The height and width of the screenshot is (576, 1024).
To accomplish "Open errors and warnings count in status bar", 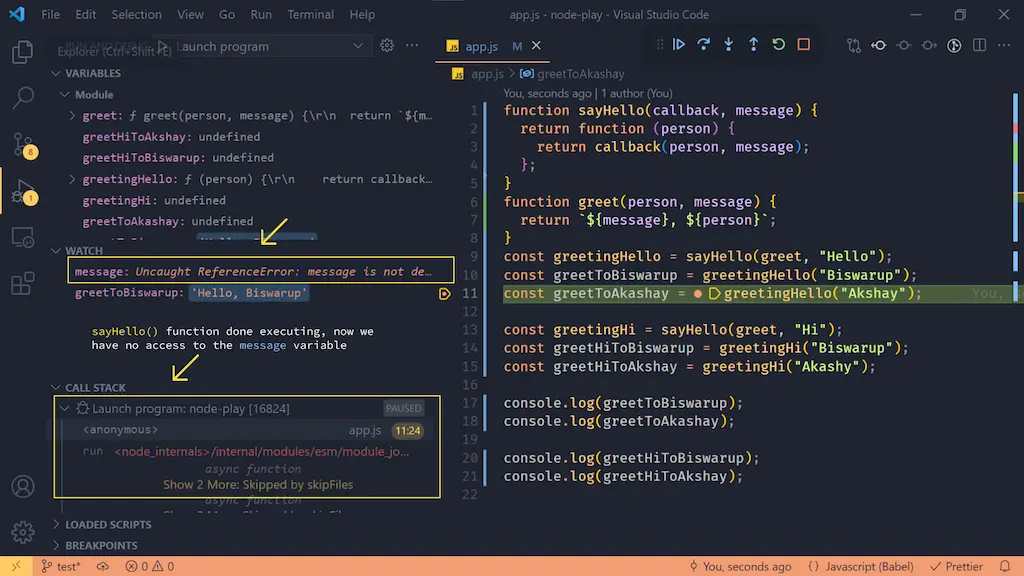I will click(150, 566).
